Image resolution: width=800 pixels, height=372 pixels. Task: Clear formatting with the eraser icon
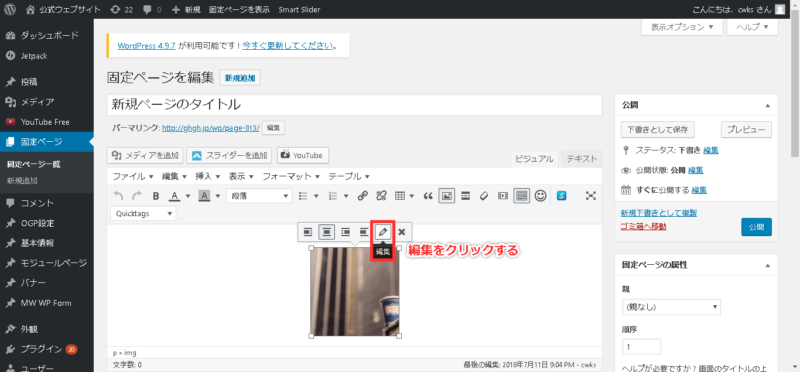(x=484, y=195)
